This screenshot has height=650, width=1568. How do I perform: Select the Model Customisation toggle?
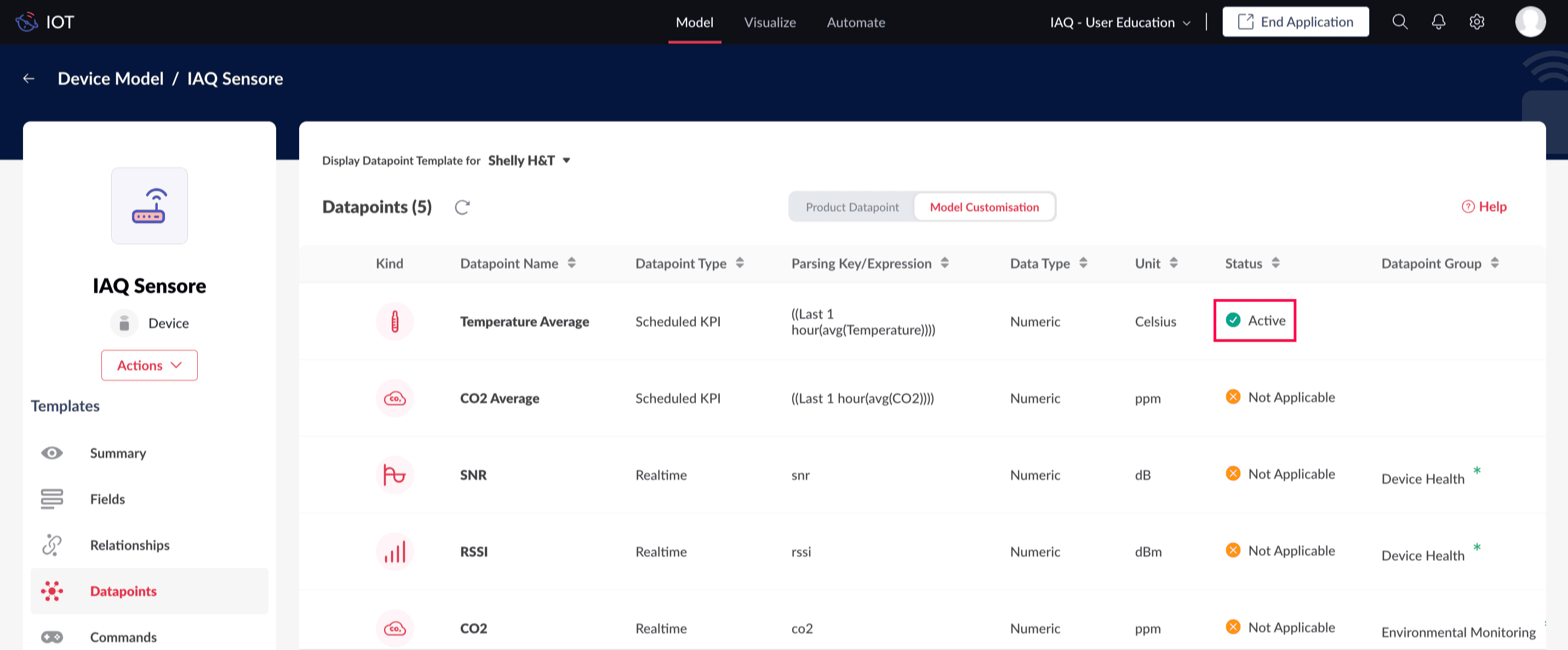983,207
